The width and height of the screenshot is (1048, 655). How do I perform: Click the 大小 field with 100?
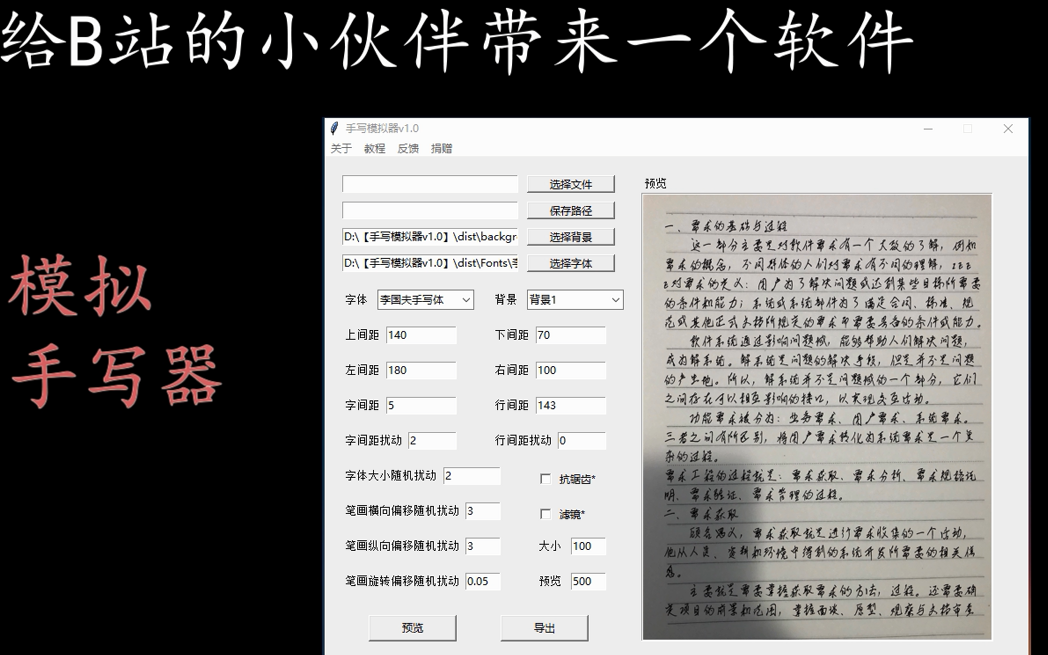click(x=588, y=546)
